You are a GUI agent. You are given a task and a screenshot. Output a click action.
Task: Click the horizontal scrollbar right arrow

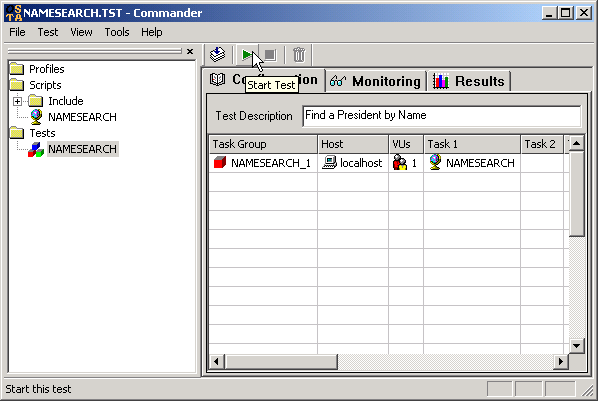click(x=561, y=361)
